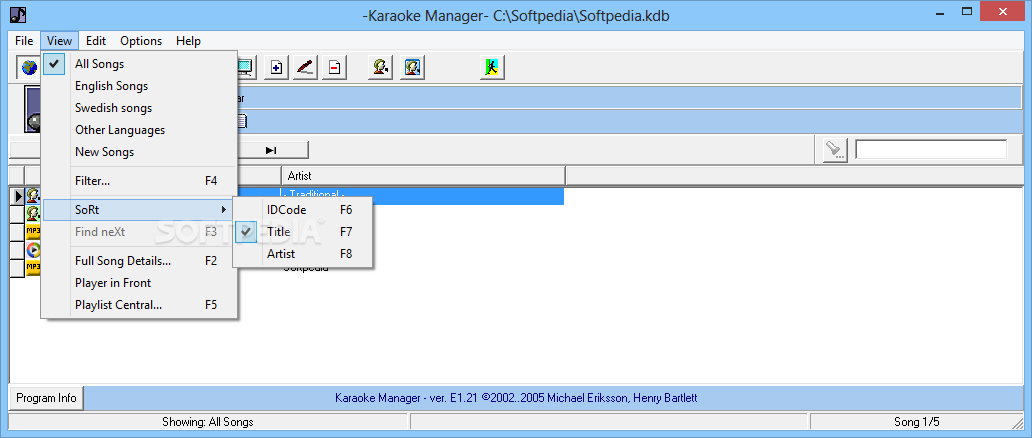Screen dimensions: 1032x438
Task: Click the flashlight search icon
Action: (835, 150)
